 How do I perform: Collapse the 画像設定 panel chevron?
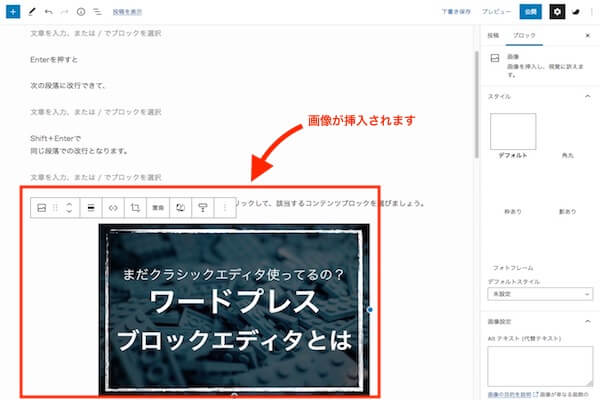tap(588, 321)
